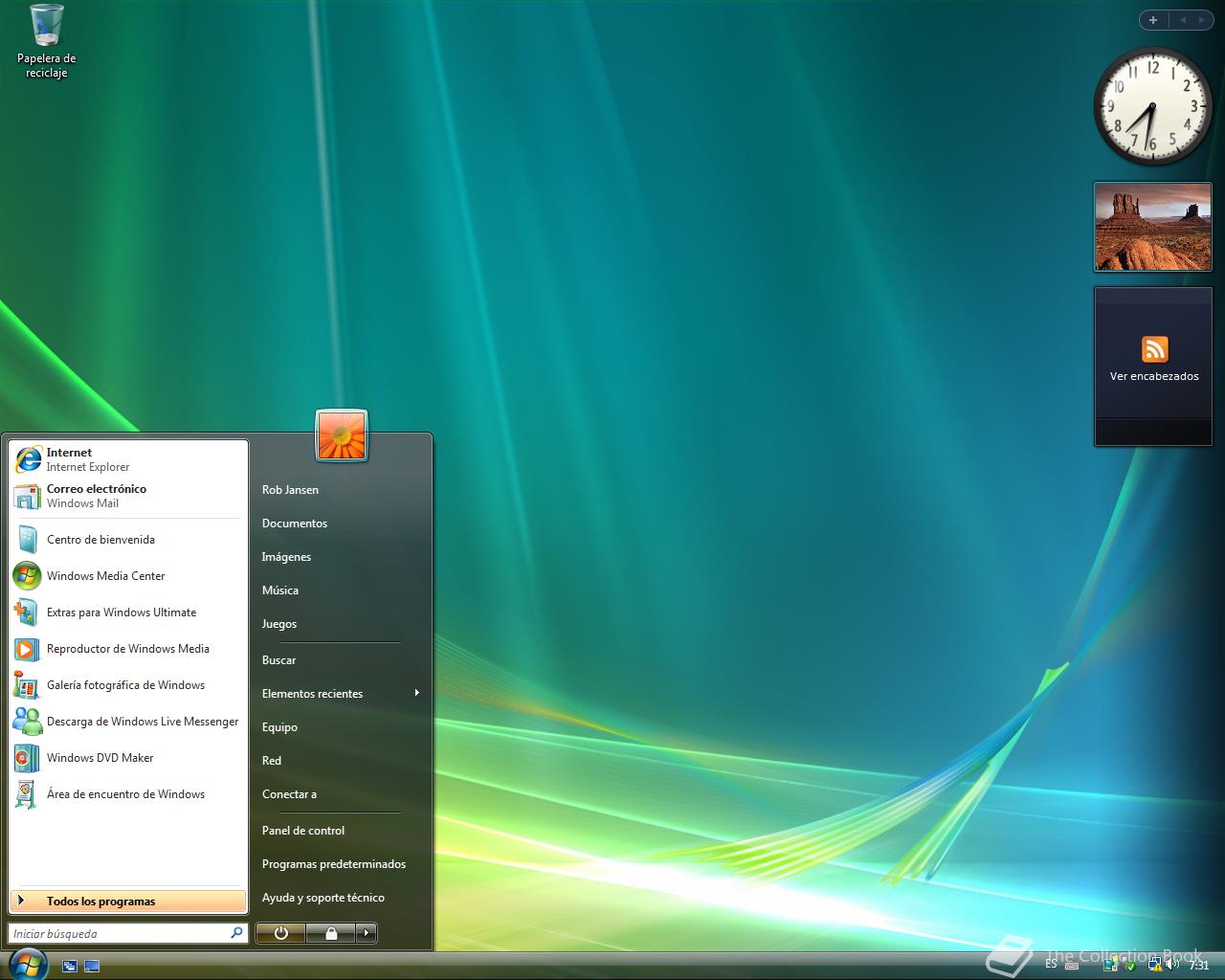Screen dimensions: 1225x980
Task: Launch Windows DVD Maker
Action: click(x=127, y=758)
